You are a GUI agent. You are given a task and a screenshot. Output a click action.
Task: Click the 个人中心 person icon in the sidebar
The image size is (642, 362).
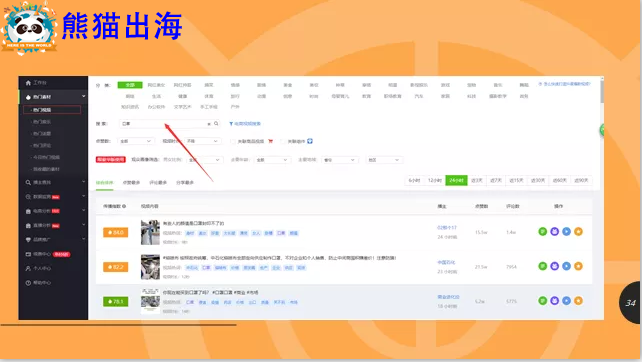tap(28, 268)
